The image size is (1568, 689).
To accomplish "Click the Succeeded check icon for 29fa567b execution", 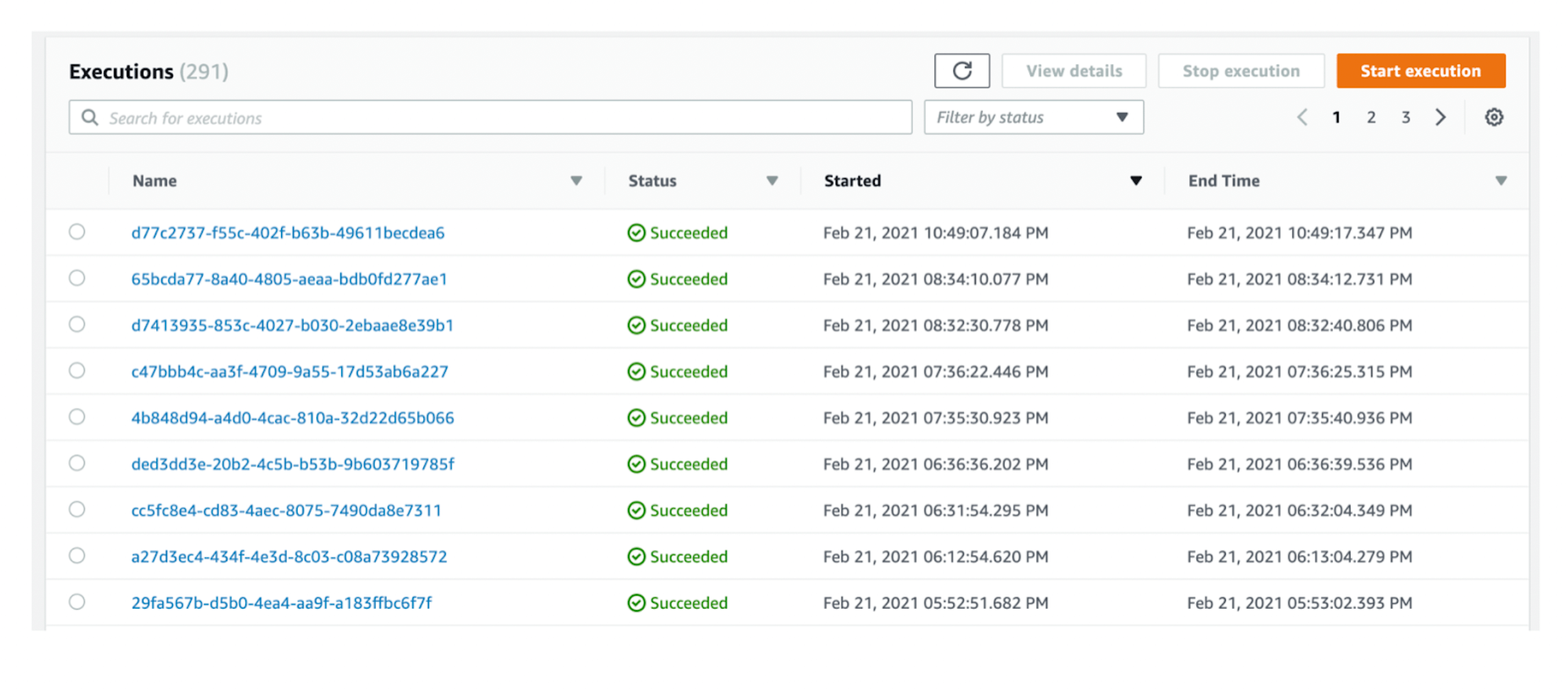I will click(636, 603).
